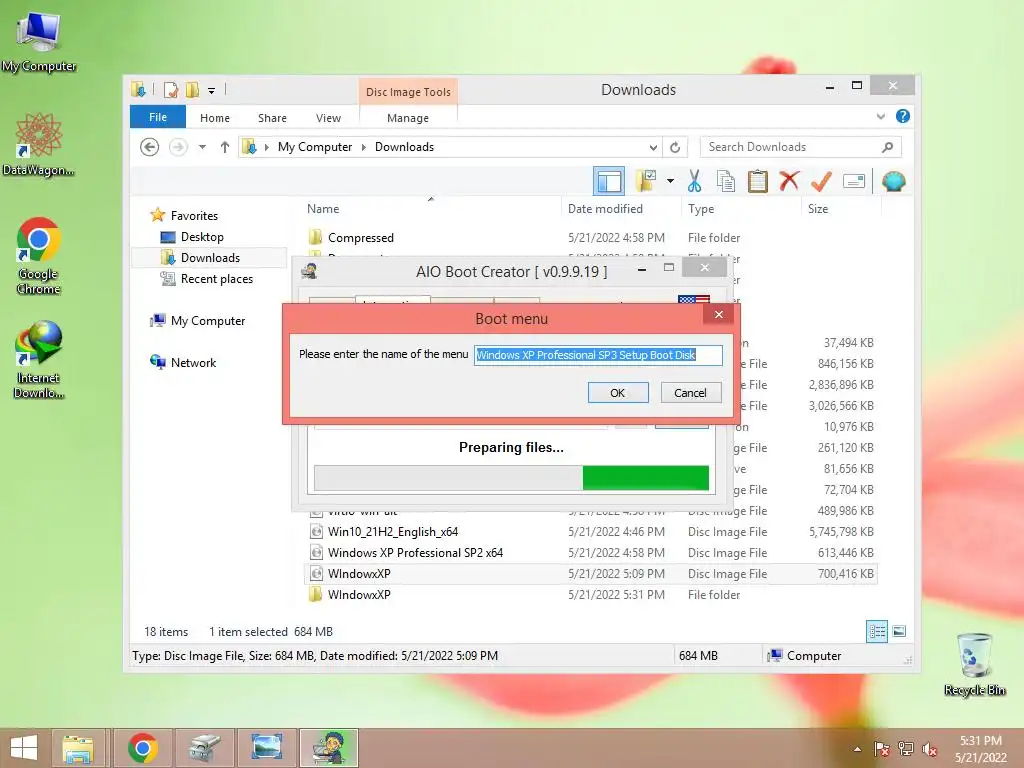Open Google Chrome from the taskbar

143,748
